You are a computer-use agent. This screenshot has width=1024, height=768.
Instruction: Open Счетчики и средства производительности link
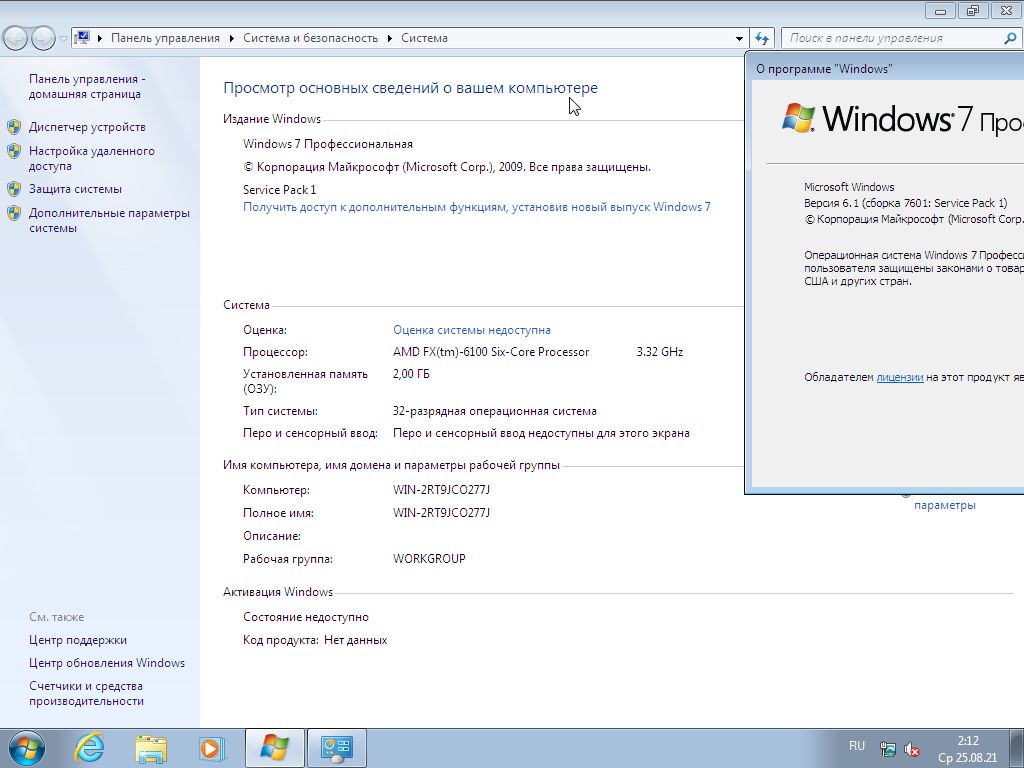click(x=86, y=694)
